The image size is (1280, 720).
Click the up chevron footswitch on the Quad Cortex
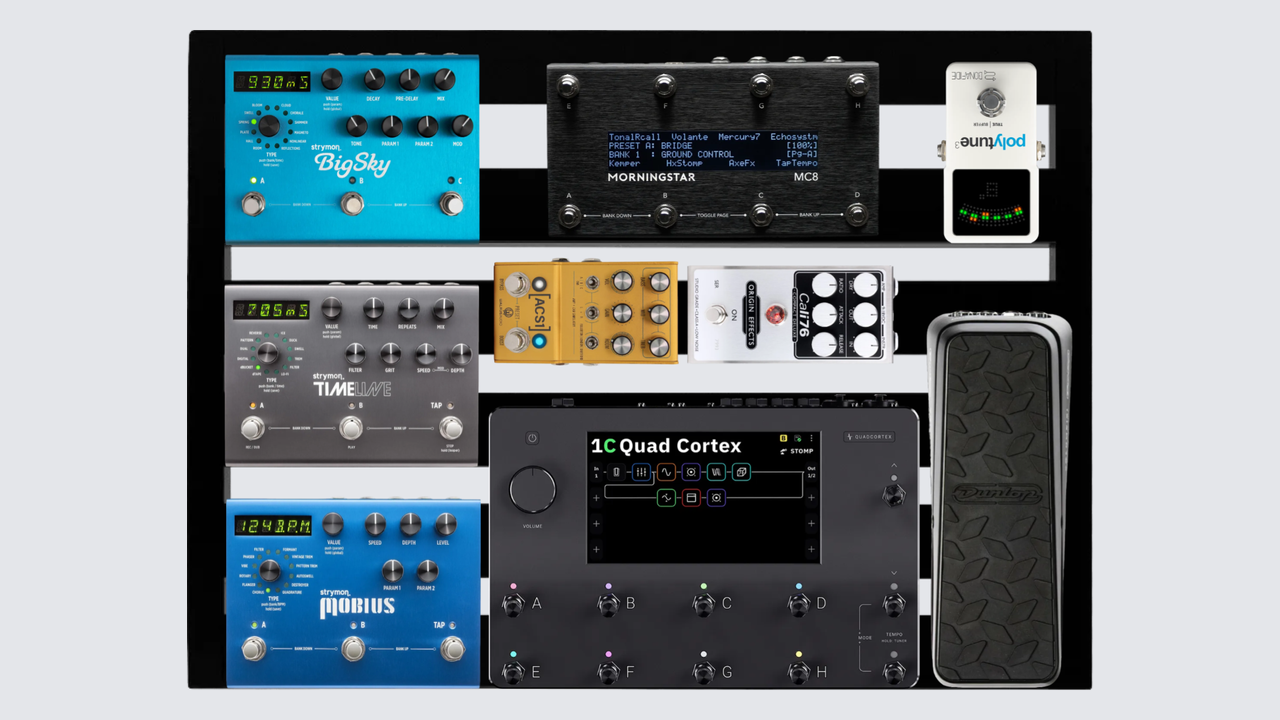click(894, 493)
